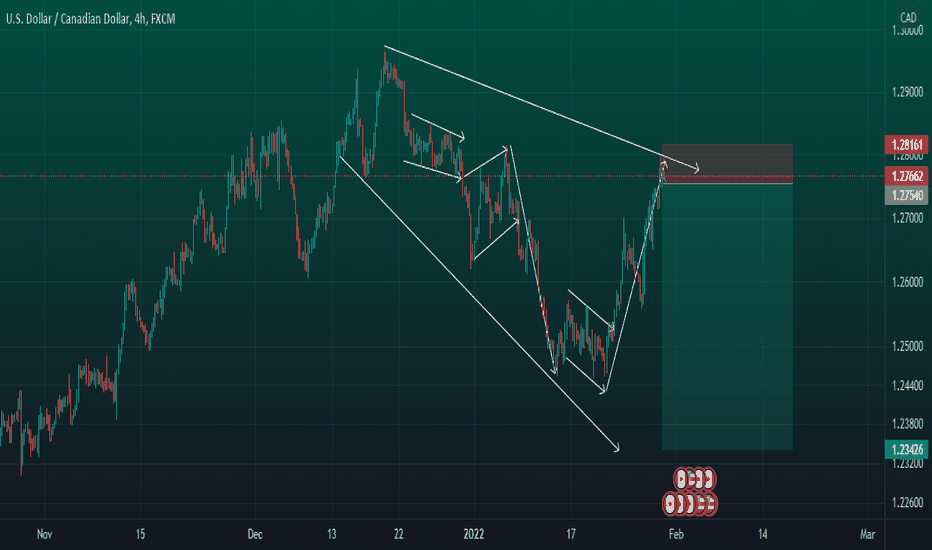Image resolution: width=932 pixels, height=550 pixels.
Task: Click the 1.27000 price axis label
Action: click(x=908, y=218)
